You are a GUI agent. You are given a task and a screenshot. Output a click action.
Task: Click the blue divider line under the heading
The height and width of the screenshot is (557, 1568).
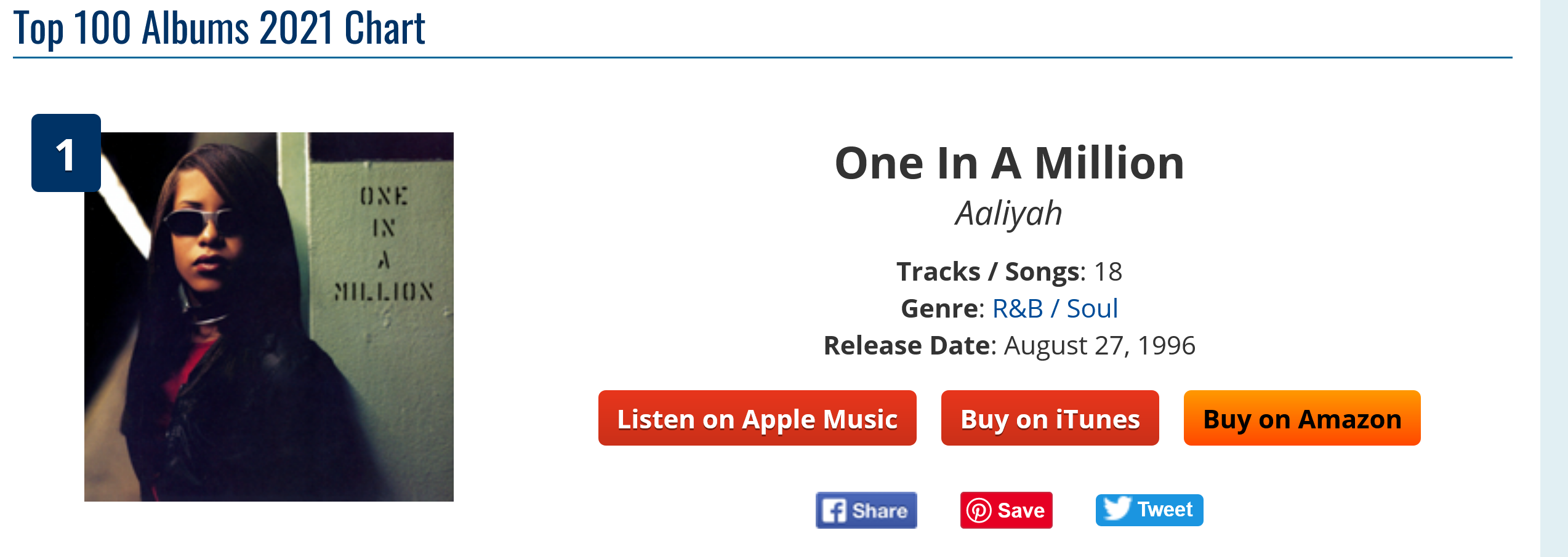(x=762, y=58)
